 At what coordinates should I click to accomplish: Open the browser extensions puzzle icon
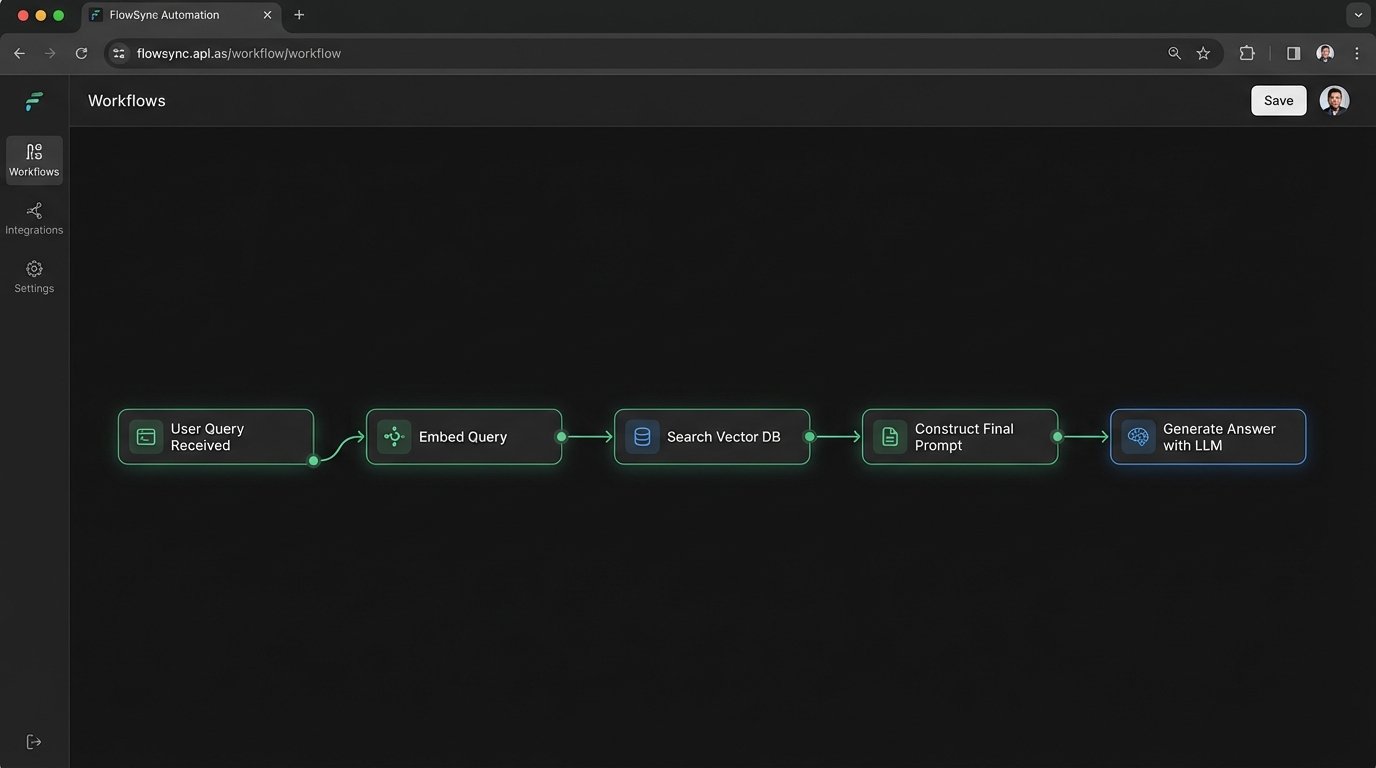pyautogui.click(x=1247, y=53)
